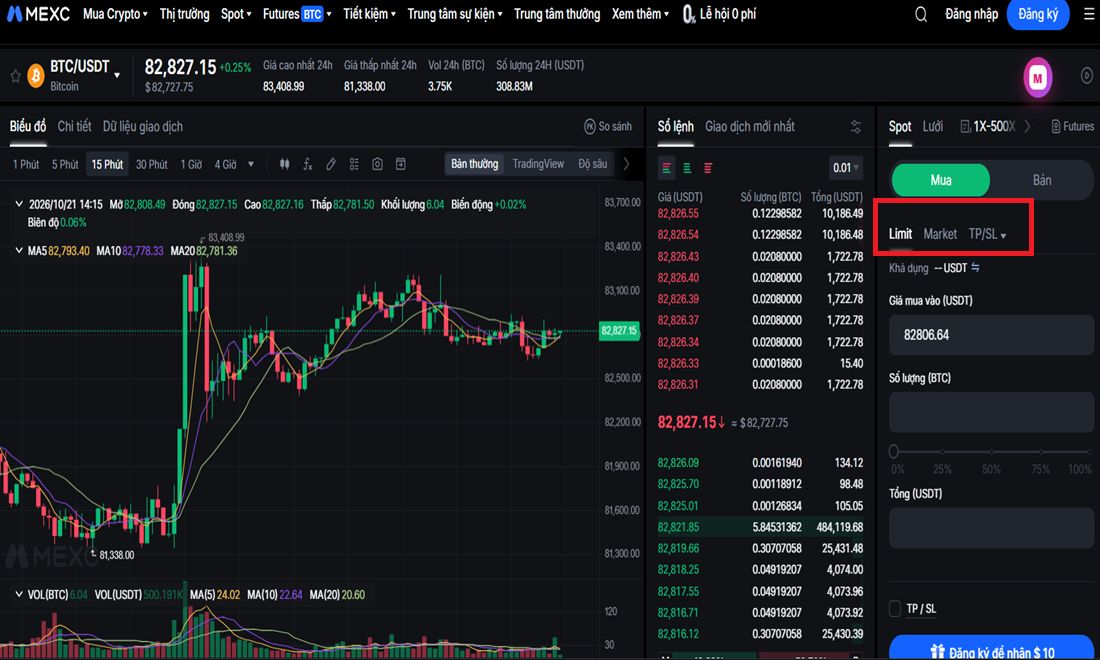The height and width of the screenshot is (660, 1100).
Task: Set the amount slider to 50% mark
Action: point(991,452)
